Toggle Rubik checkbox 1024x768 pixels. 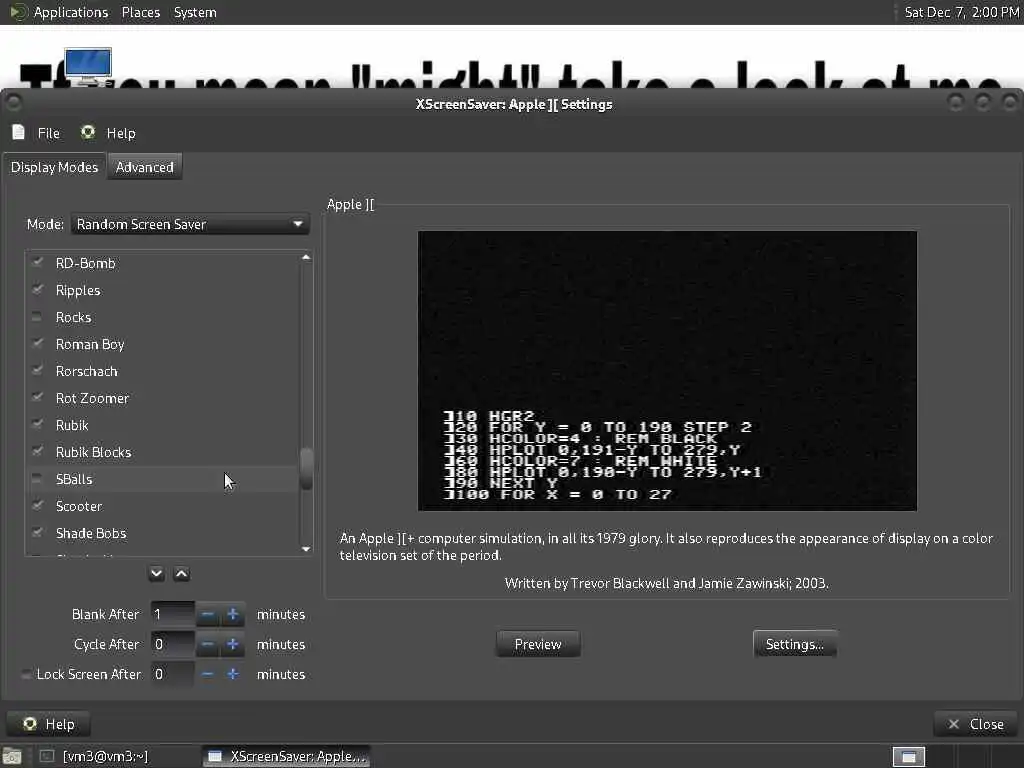click(x=38, y=424)
